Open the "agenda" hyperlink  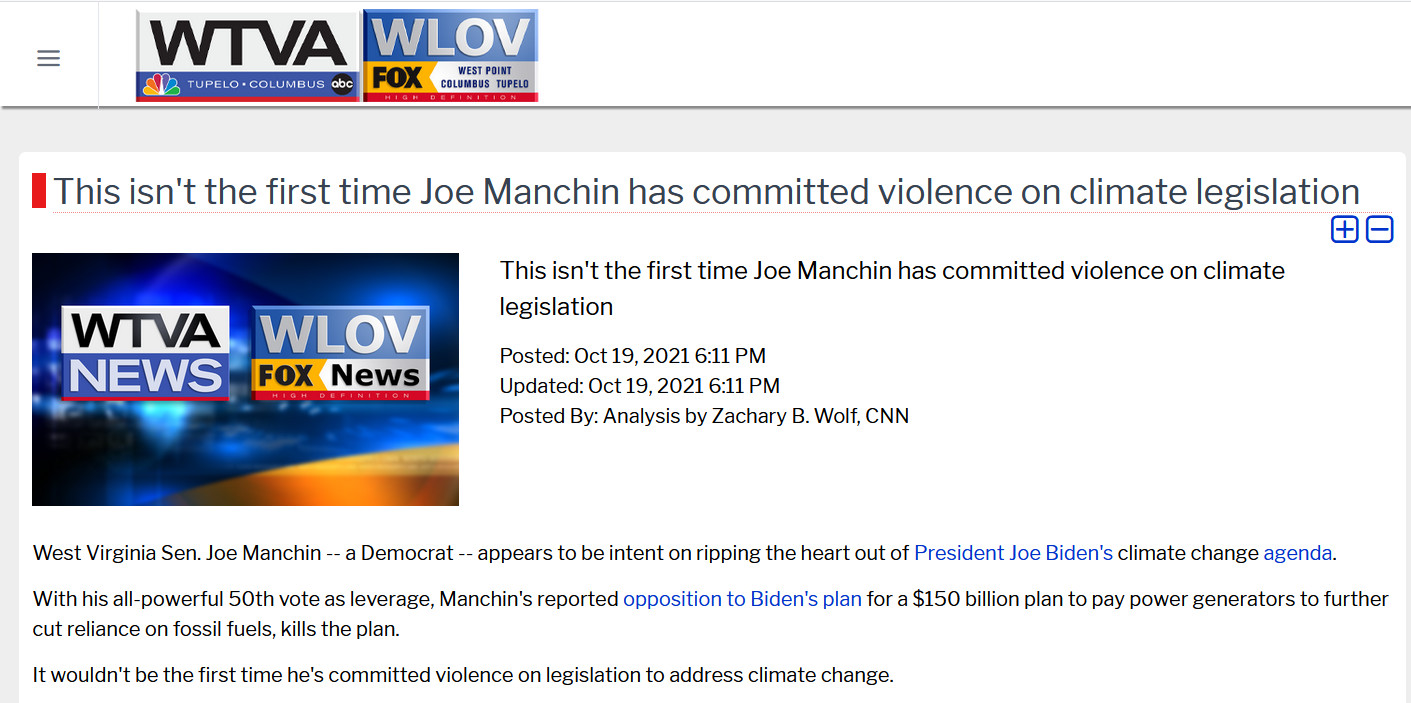(x=1297, y=553)
